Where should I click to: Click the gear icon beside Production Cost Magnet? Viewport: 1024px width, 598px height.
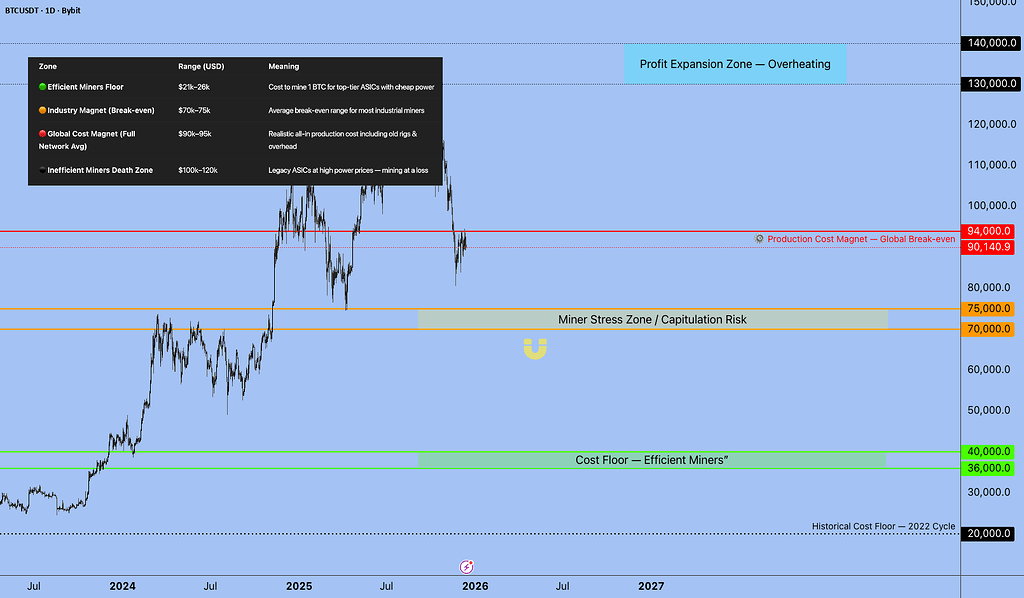pos(760,239)
